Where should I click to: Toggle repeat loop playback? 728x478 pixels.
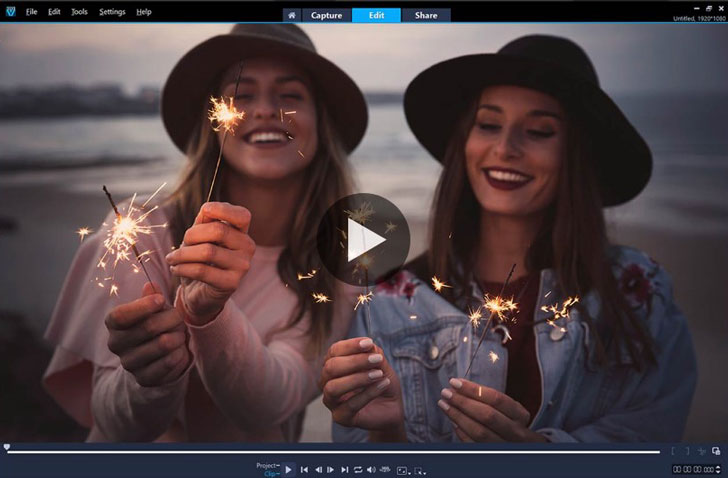[x=358, y=469]
